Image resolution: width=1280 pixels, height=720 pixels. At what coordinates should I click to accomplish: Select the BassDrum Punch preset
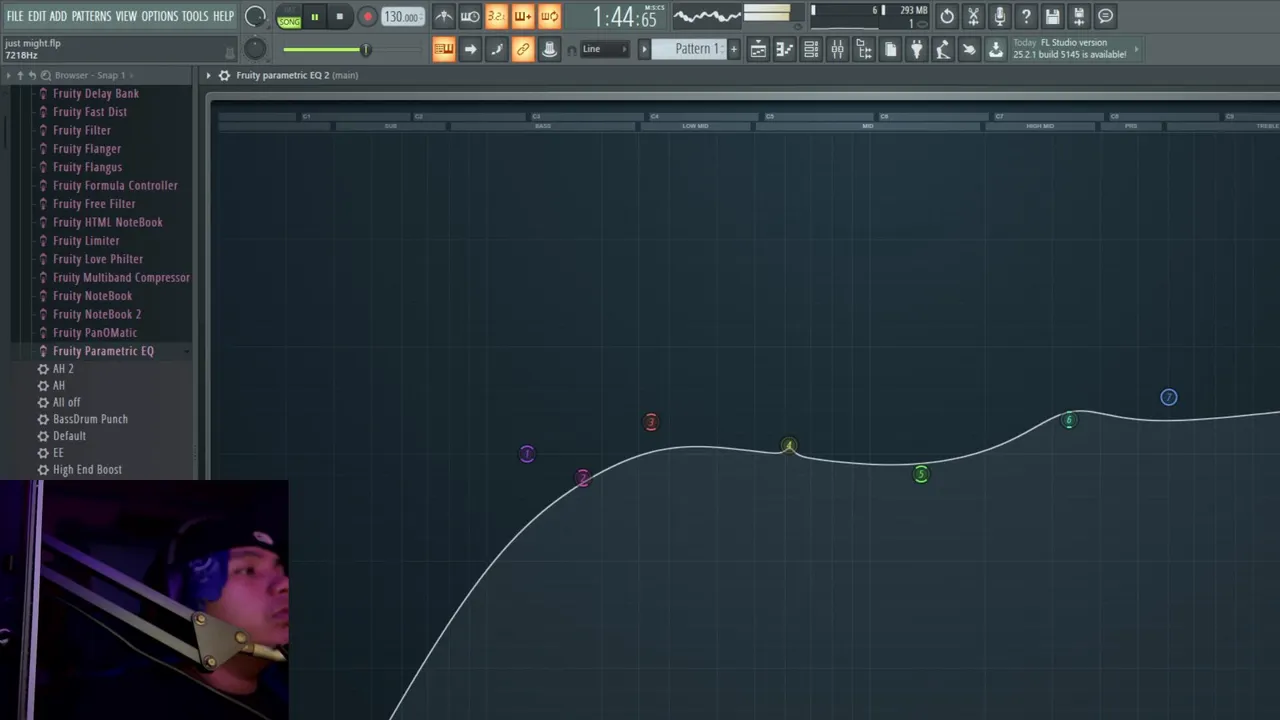[90, 419]
